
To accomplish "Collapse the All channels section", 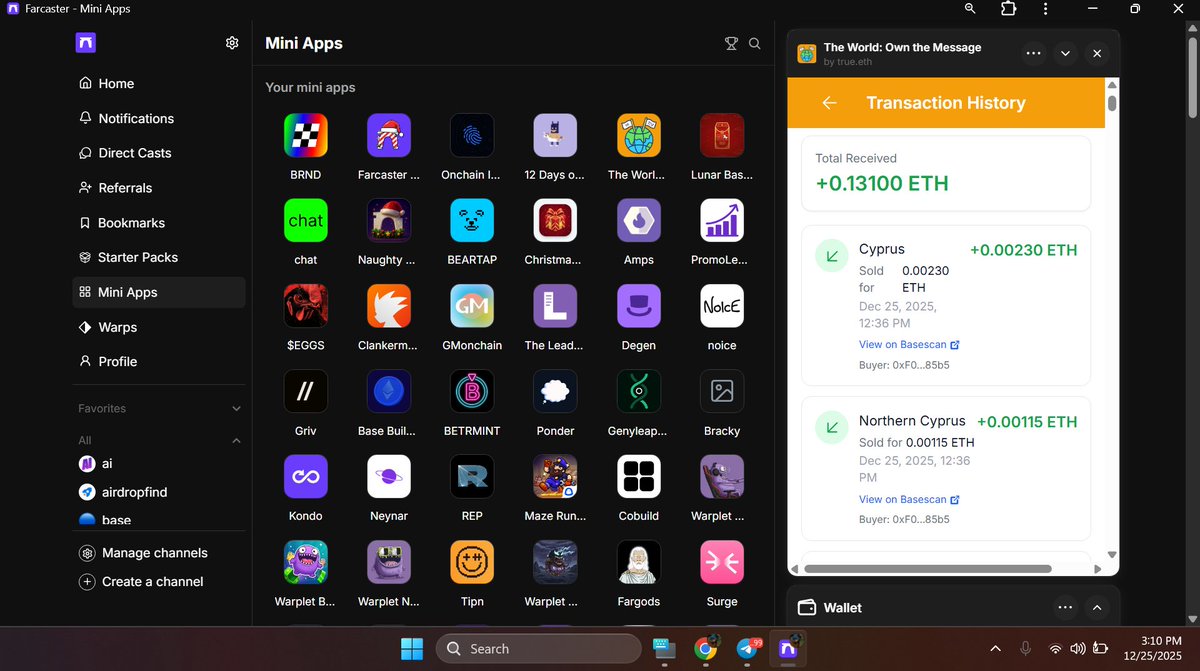I will click(237, 441).
